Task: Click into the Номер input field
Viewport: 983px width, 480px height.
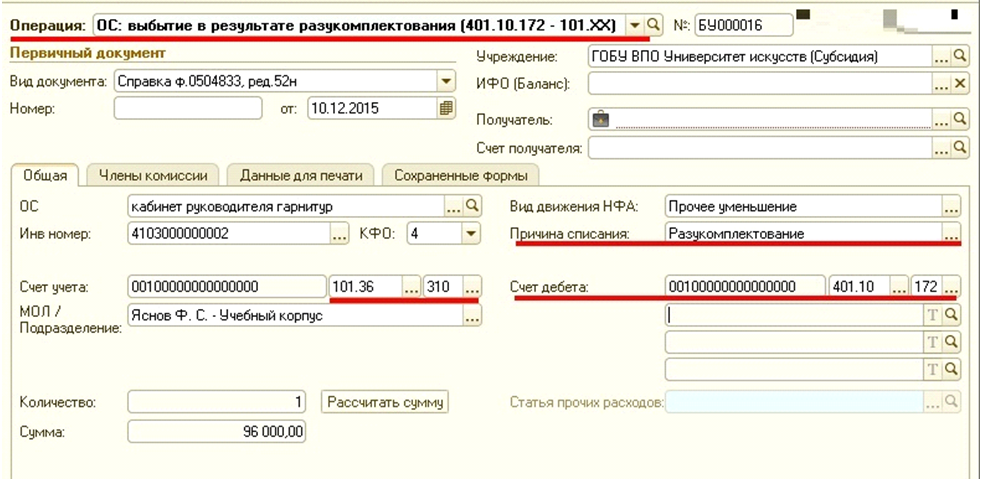Action: coord(188,108)
